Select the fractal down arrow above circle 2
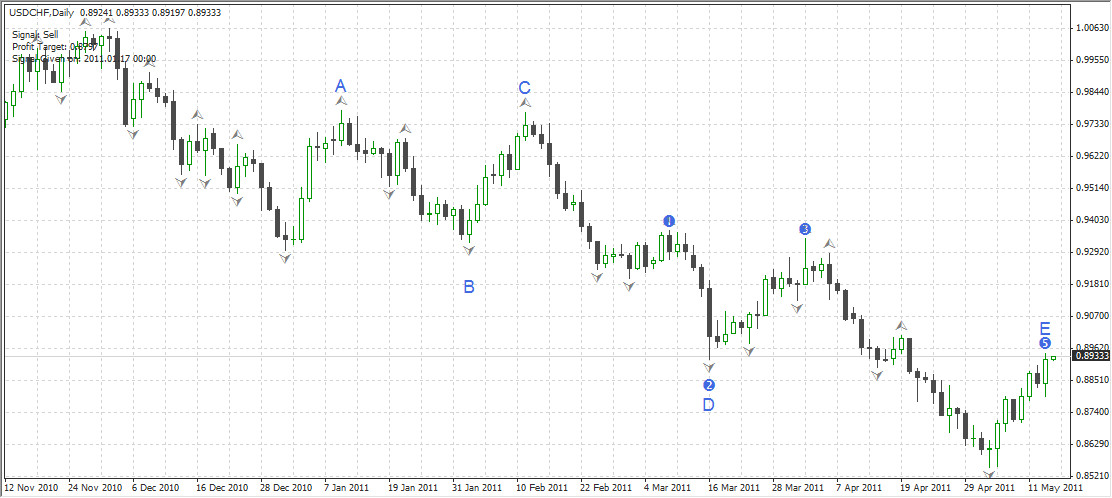 [709, 368]
